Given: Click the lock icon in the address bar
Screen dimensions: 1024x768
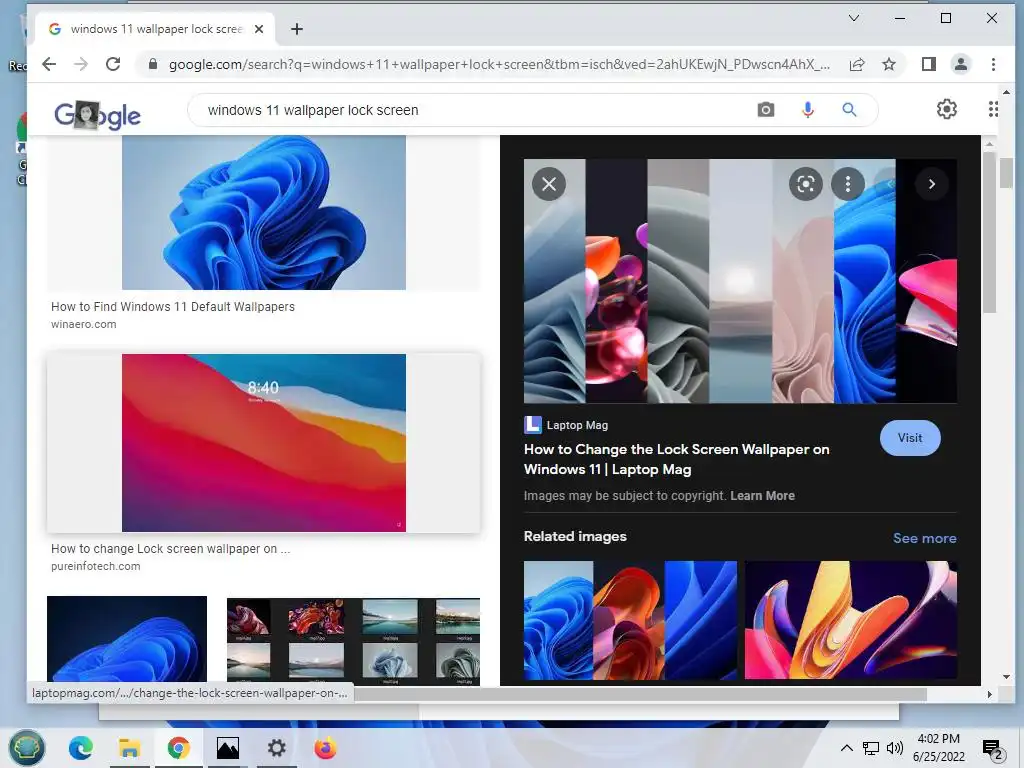Looking at the screenshot, I should point(153,64).
